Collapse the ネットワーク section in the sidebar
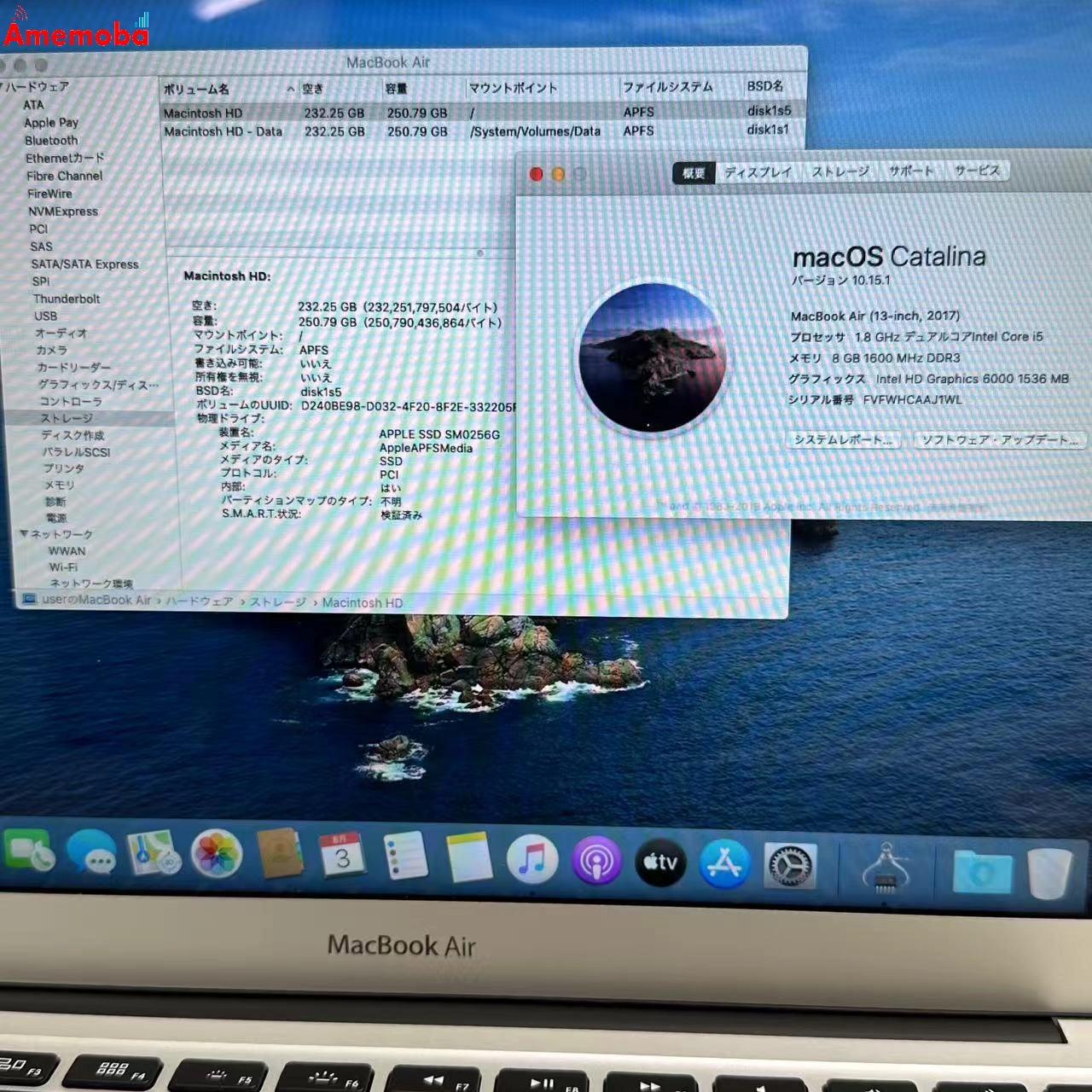 click(x=25, y=533)
